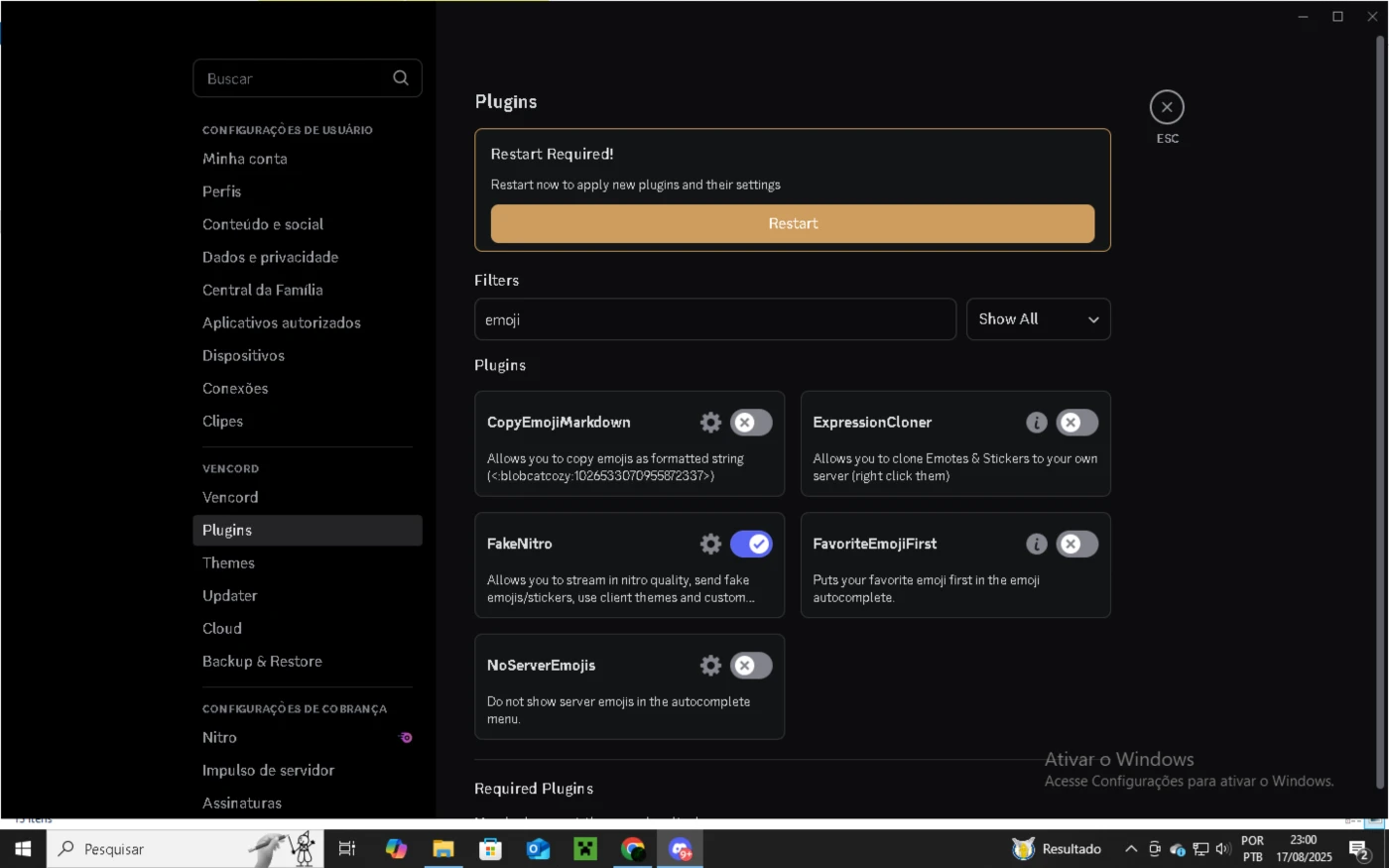This screenshot has height=868, width=1389.
Task: Open File Explorer from taskbar
Action: (x=443, y=849)
